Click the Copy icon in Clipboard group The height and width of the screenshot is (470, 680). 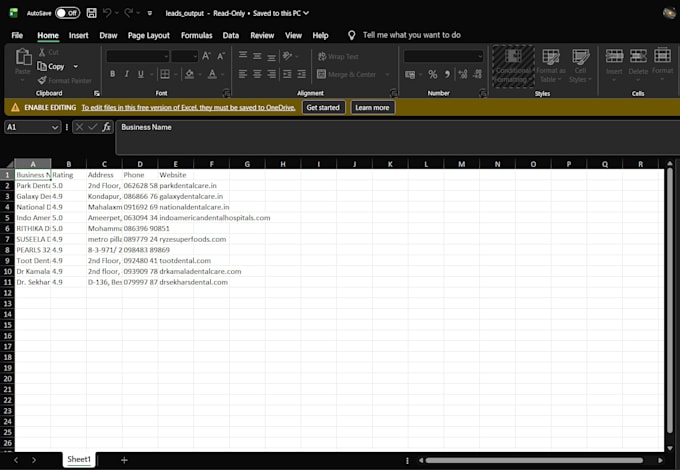tap(42, 66)
